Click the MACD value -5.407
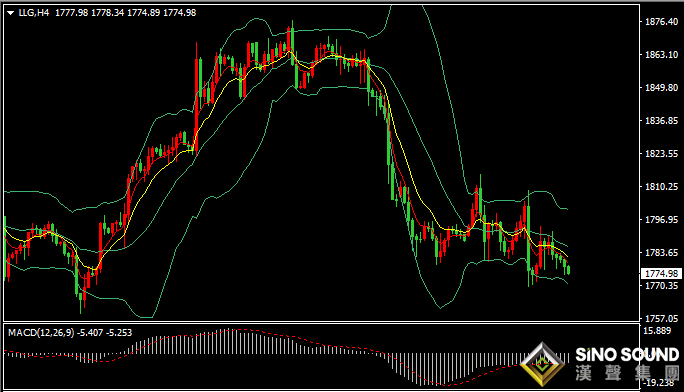Screen dimensions: 684x392 pyautogui.click(x=90, y=333)
